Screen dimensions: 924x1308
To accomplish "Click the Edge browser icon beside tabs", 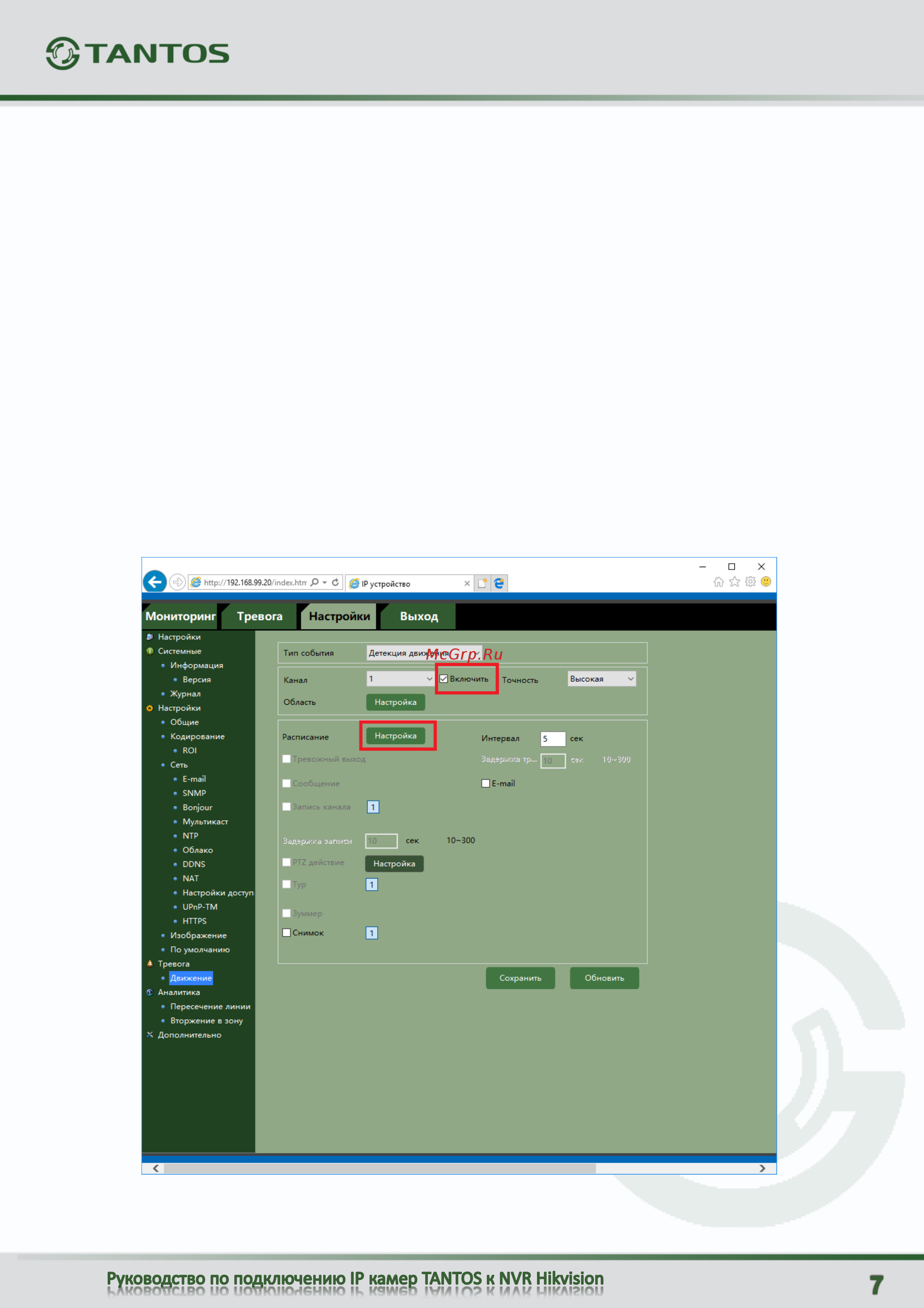I will pyautogui.click(x=499, y=583).
